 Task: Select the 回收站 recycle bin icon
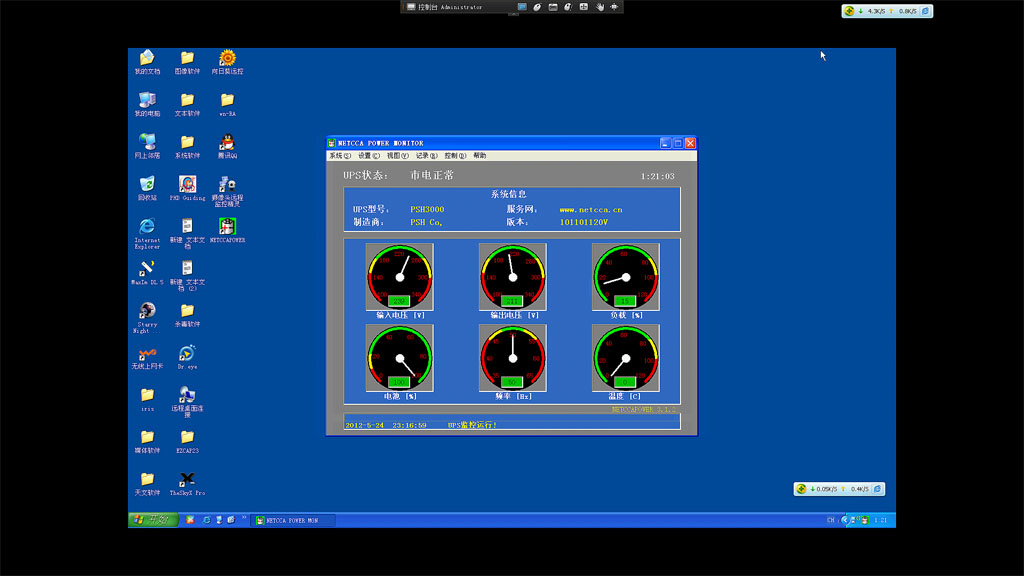pyautogui.click(x=147, y=189)
